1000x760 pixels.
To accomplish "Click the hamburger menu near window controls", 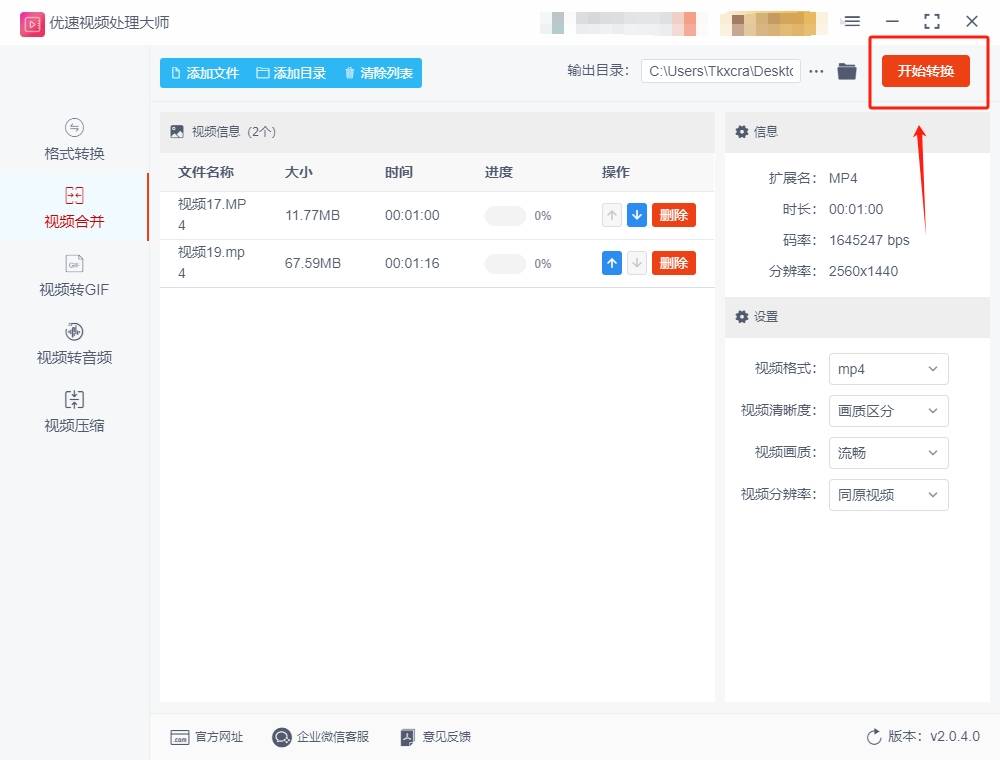I will (852, 20).
